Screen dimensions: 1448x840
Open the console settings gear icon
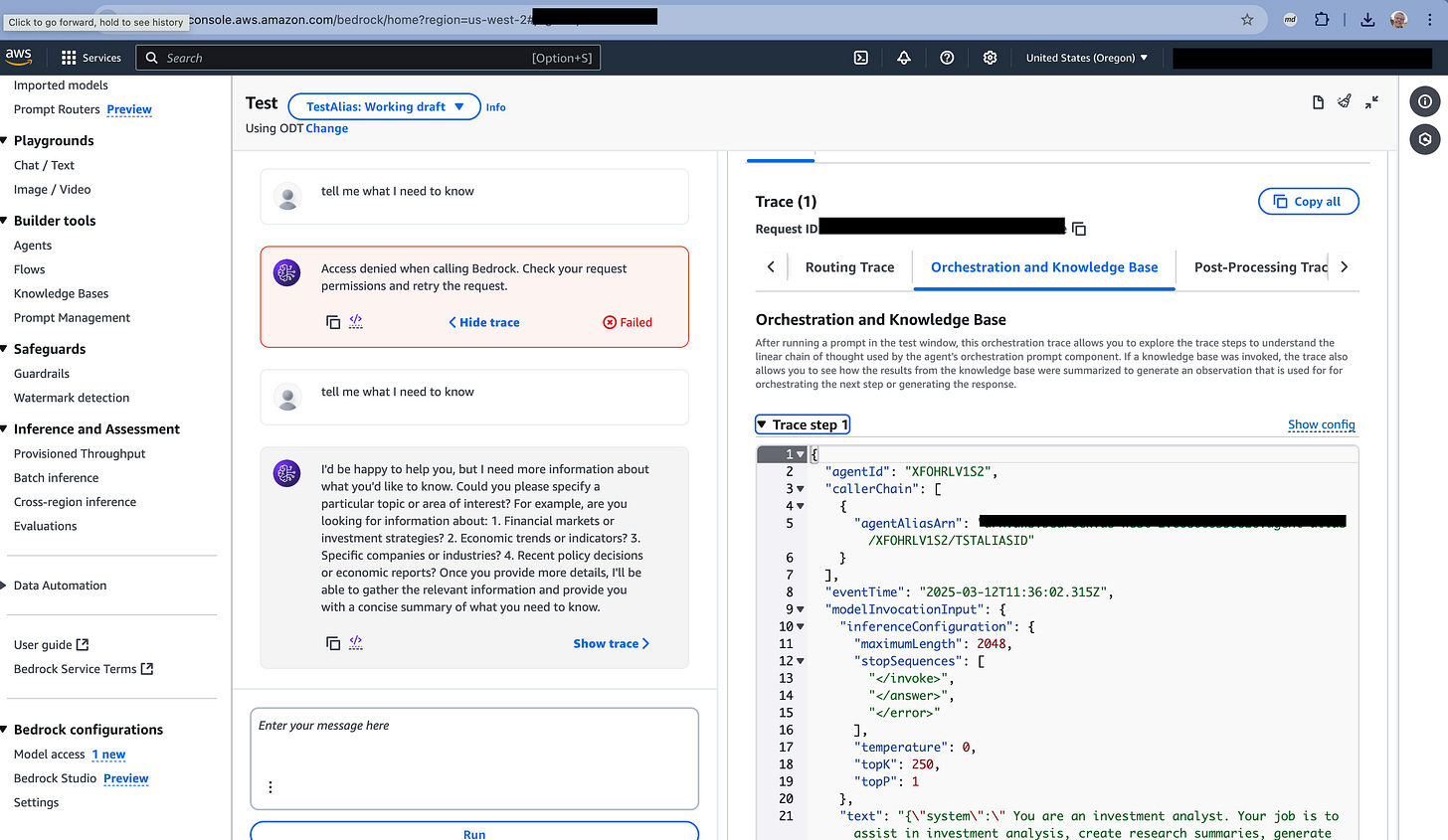(x=990, y=58)
